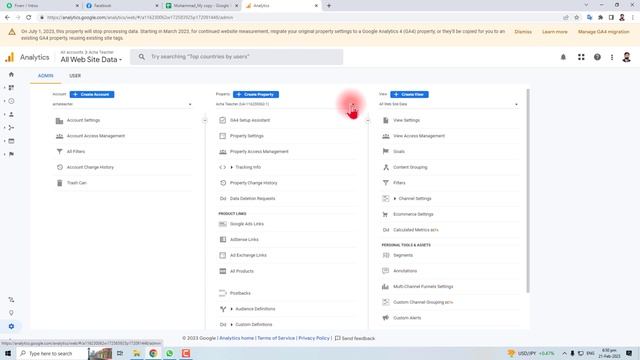Open three-dot more options menu in Analytics header
The width and height of the screenshot is (640, 360).
612,57
